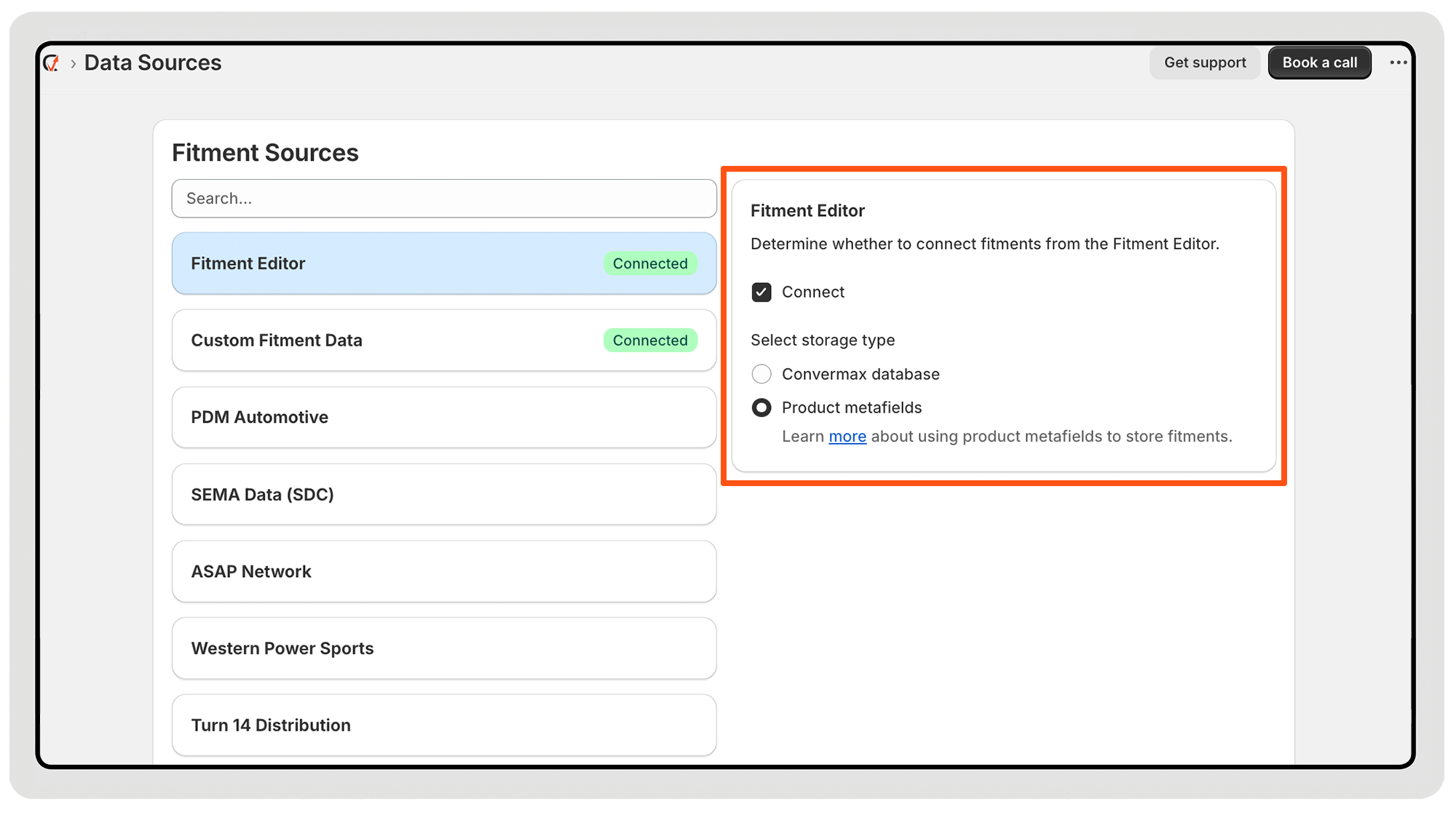The width and height of the screenshot is (1456, 815).
Task: Click the breadcrumb chevron before Data Sources
Action: coord(73,64)
